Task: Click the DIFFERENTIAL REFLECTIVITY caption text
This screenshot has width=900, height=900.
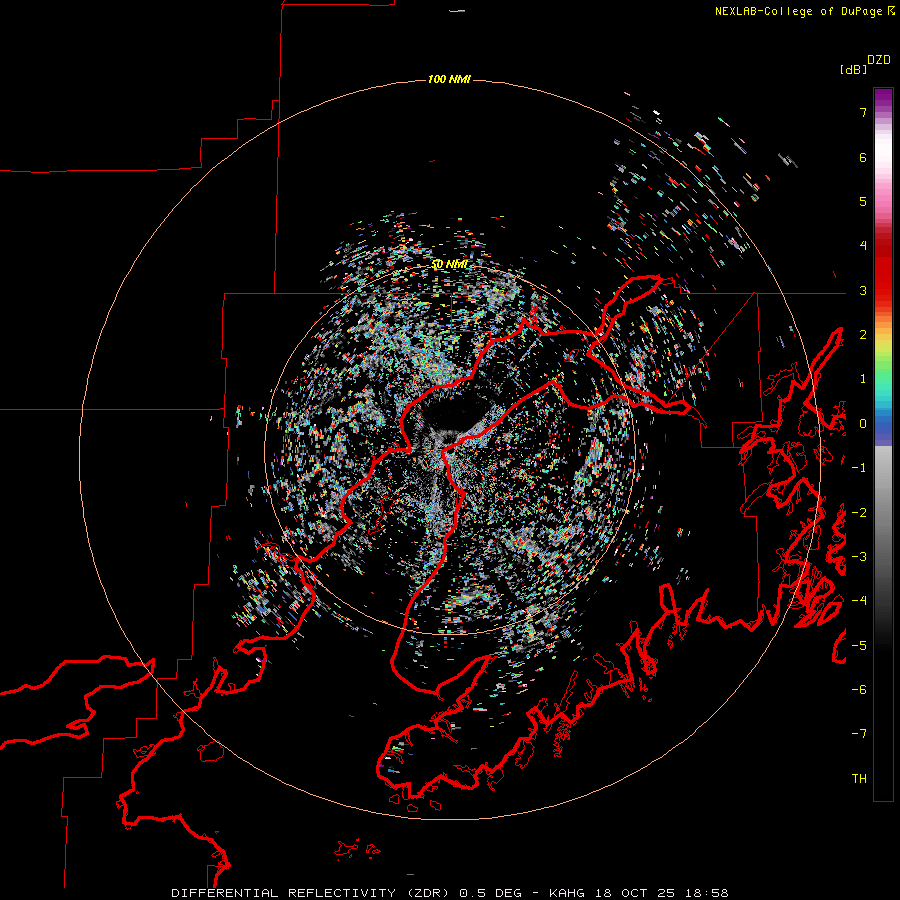Action: [x=284, y=893]
